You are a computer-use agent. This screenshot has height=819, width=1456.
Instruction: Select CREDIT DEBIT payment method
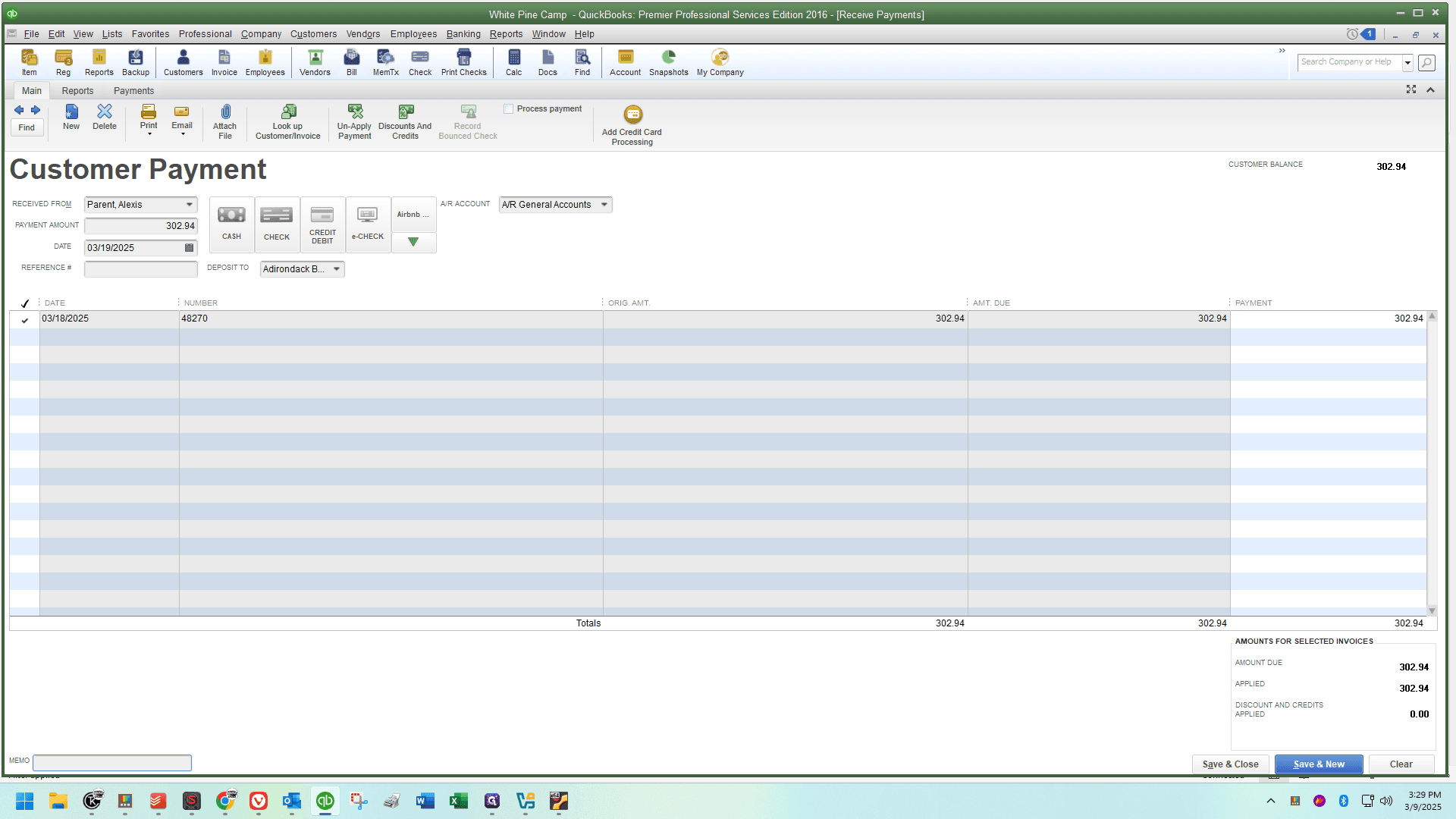point(322,224)
